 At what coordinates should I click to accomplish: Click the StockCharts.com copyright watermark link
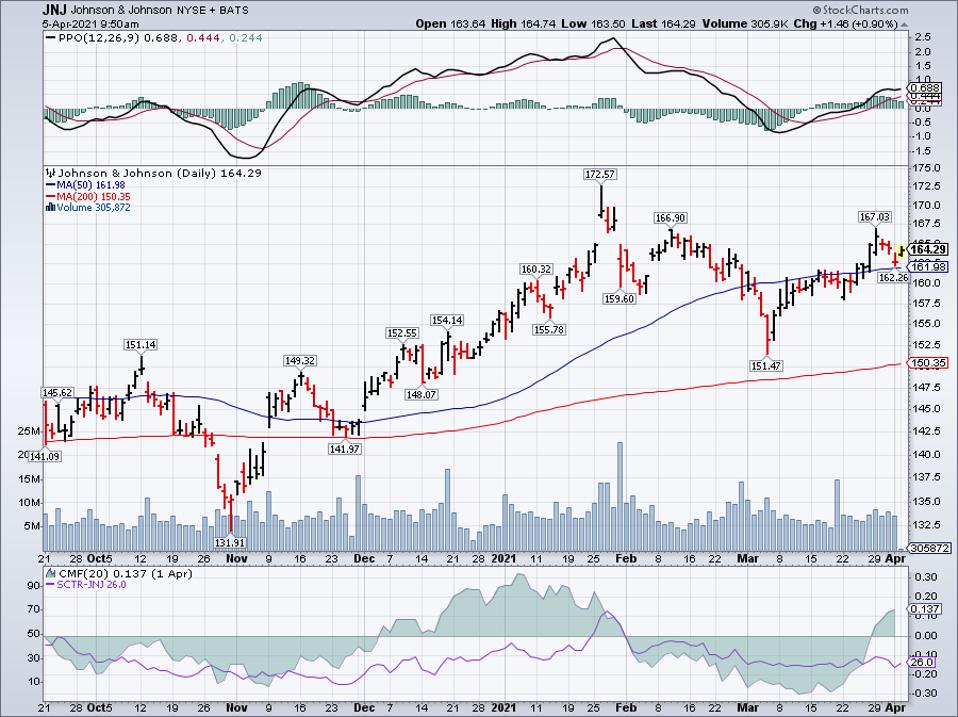860,10
